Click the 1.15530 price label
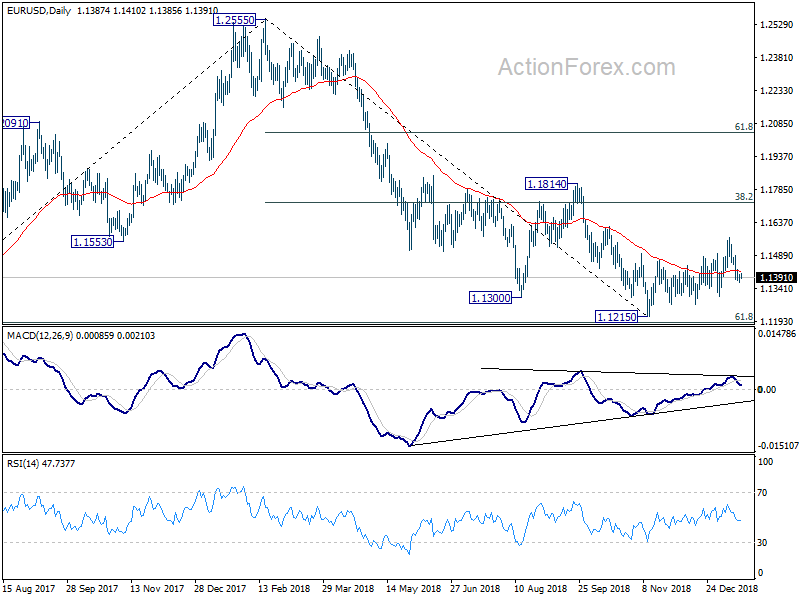The width and height of the screenshot is (800, 600). 92,242
